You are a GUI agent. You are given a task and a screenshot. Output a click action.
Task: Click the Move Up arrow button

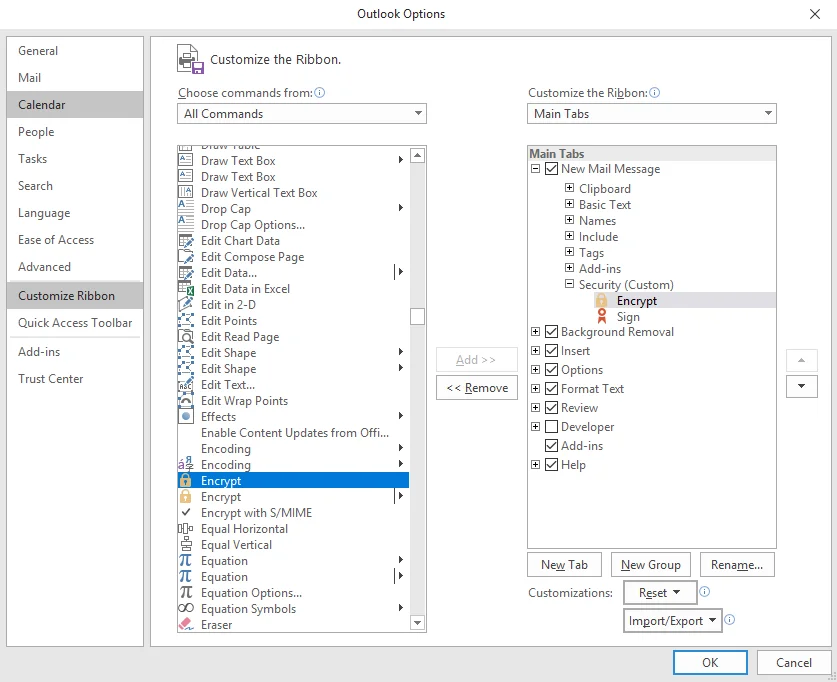point(801,360)
